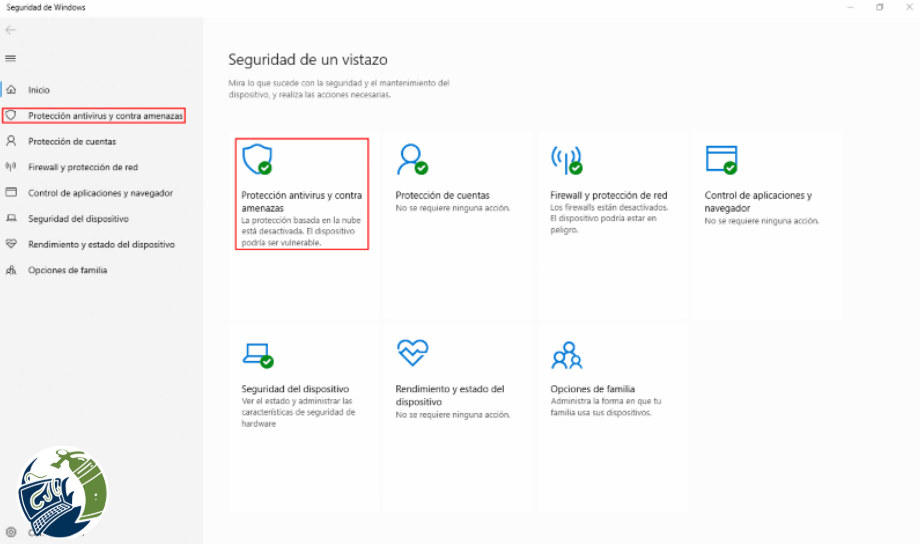The image size is (920, 544).
Task: Click the large person icon on the Protección de cuentas tile
Action: coord(411,160)
